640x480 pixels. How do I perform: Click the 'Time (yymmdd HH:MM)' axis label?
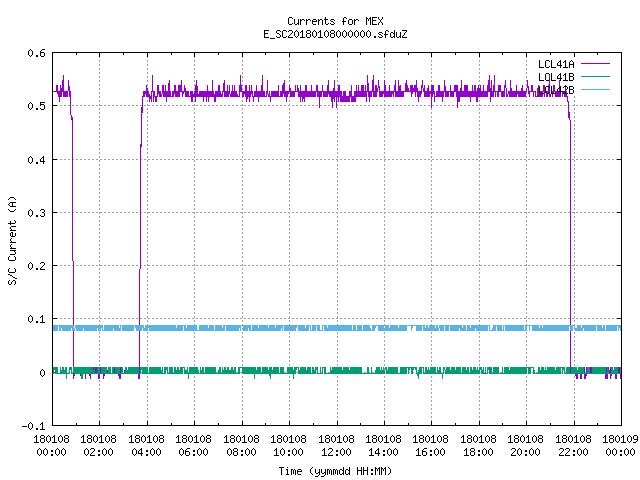coord(335,471)
